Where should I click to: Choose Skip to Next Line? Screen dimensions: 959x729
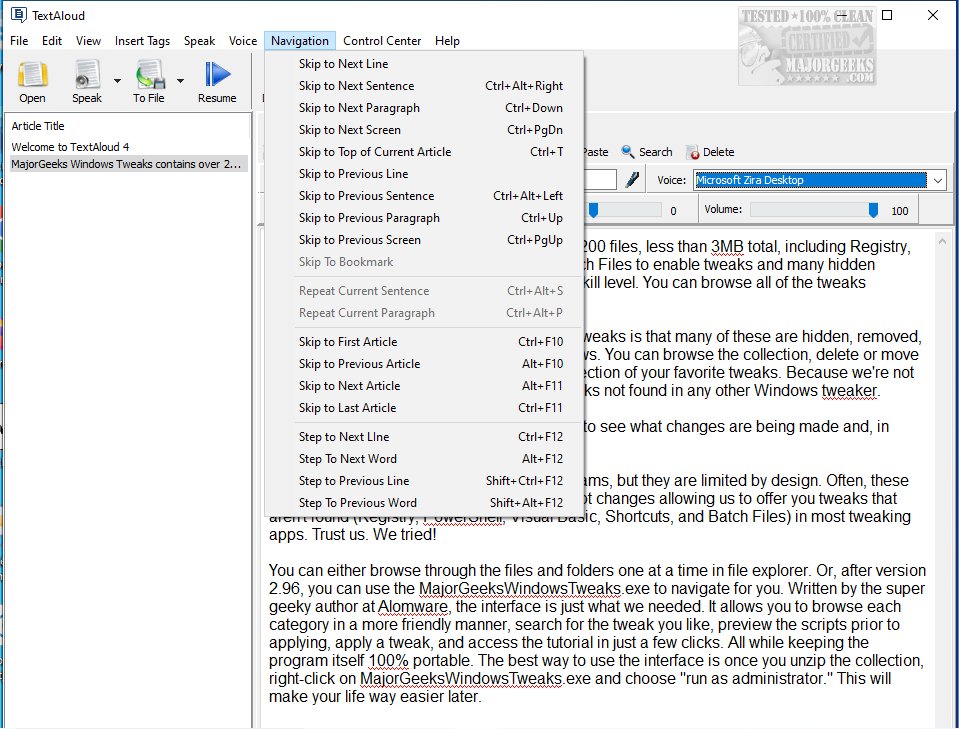pyautogui.click(x=424, y=64)
